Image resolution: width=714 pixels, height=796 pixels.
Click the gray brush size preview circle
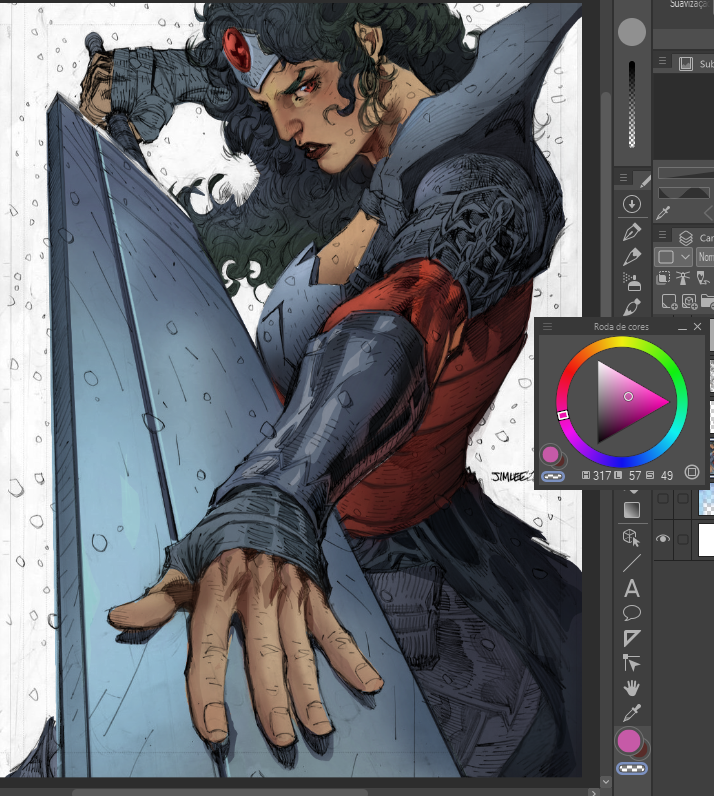(632, 32)
